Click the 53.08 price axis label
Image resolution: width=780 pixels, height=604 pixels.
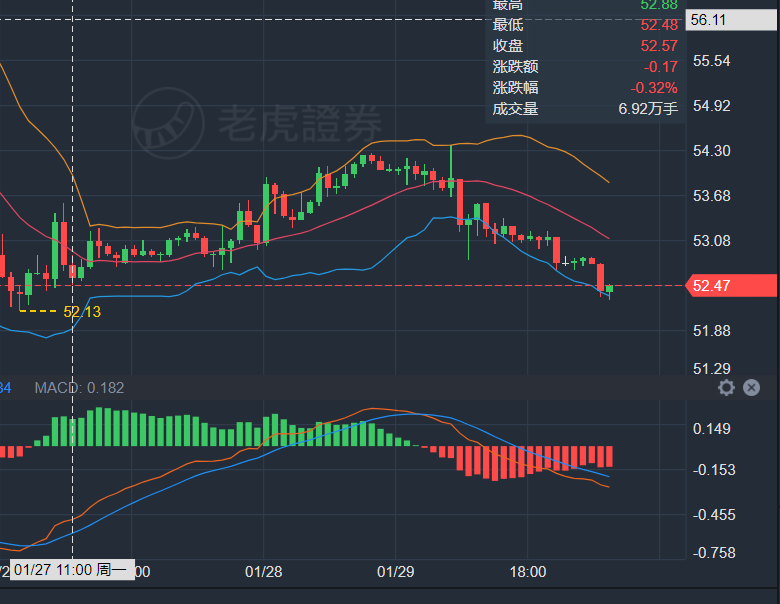click(712, 241)
